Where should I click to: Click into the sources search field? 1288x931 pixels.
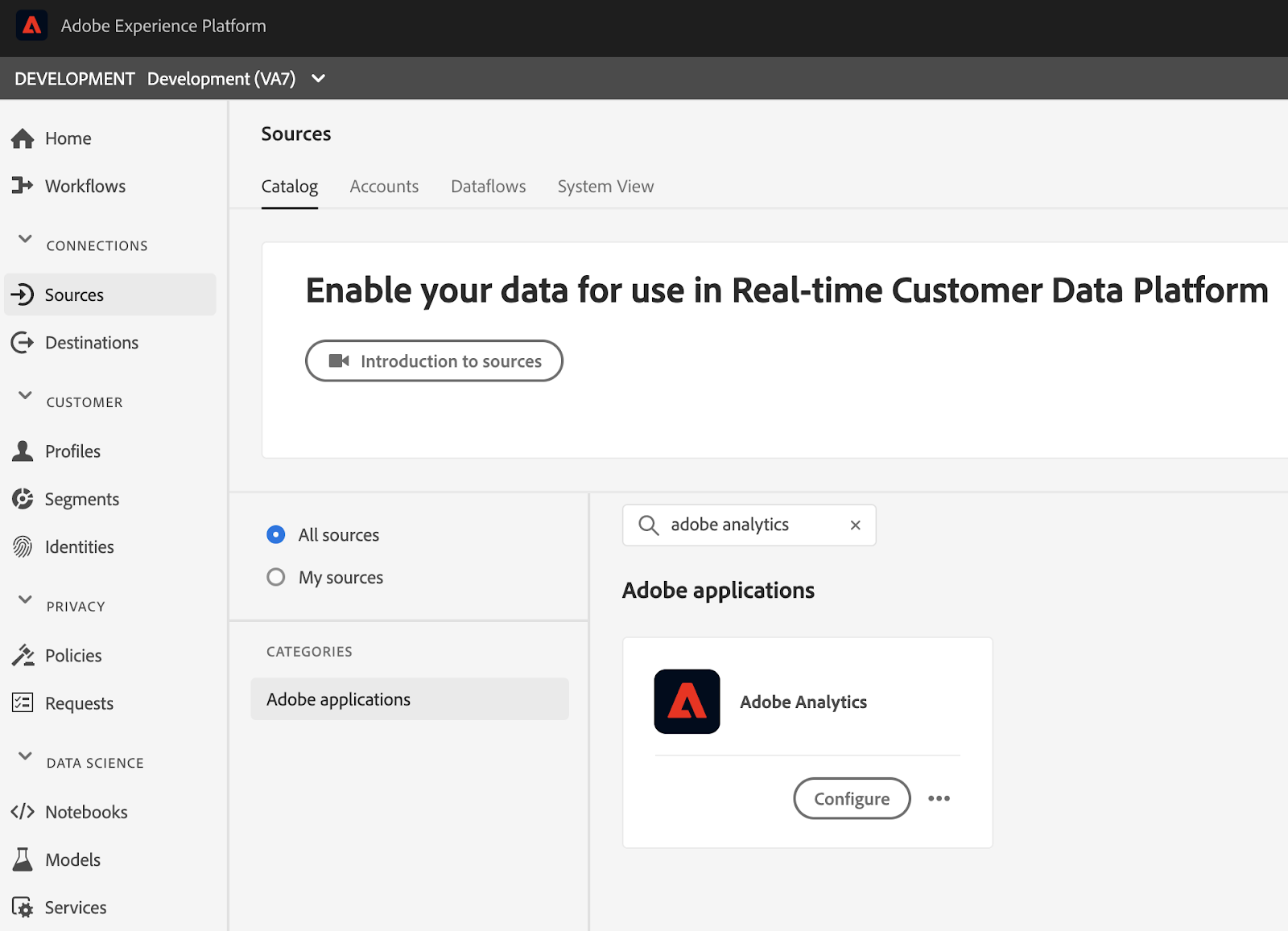749,525
